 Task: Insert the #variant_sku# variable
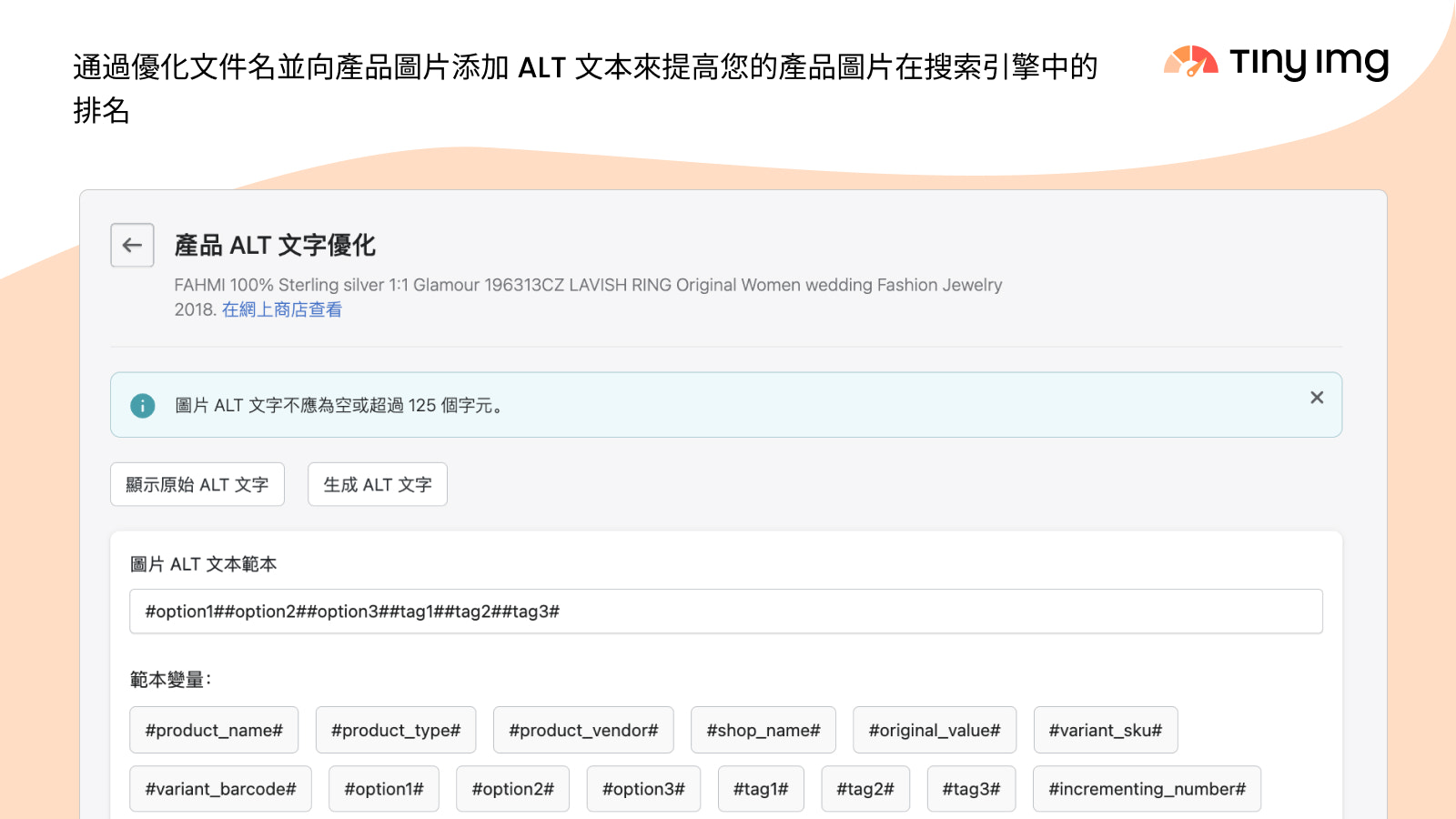click(1106, 730)
